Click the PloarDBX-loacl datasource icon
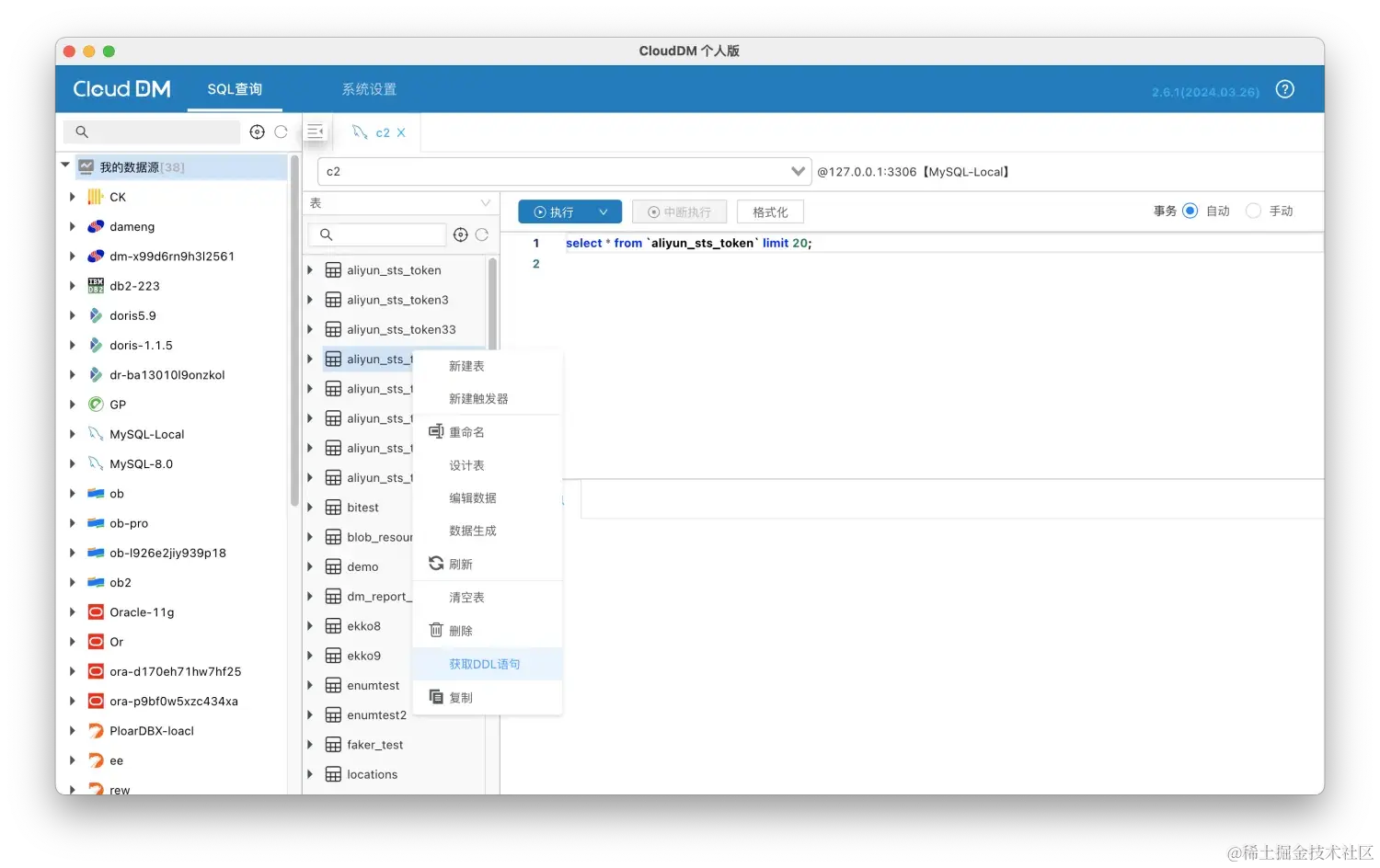The height and width of the screenshot is (868, 1380). [x=96, y=731]
